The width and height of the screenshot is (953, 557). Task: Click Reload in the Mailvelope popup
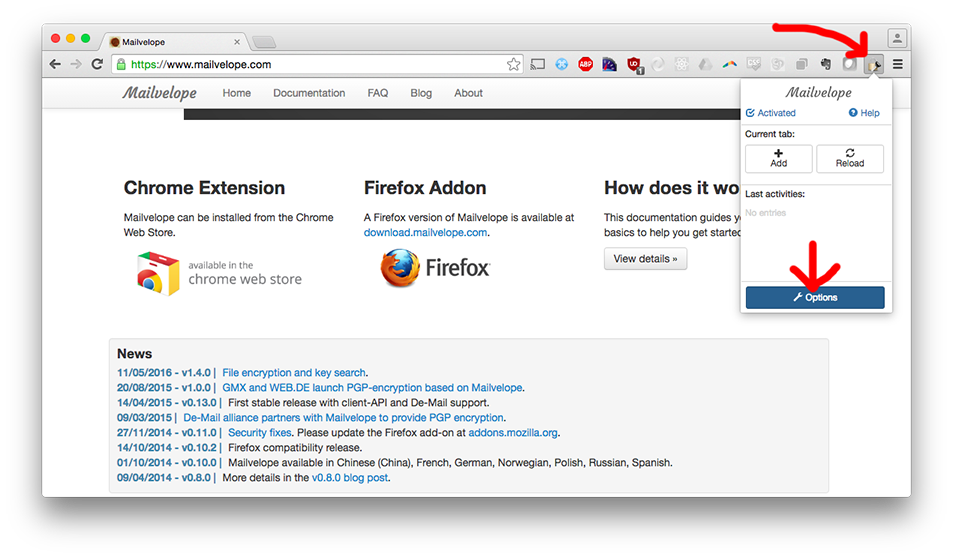[850, 158]
